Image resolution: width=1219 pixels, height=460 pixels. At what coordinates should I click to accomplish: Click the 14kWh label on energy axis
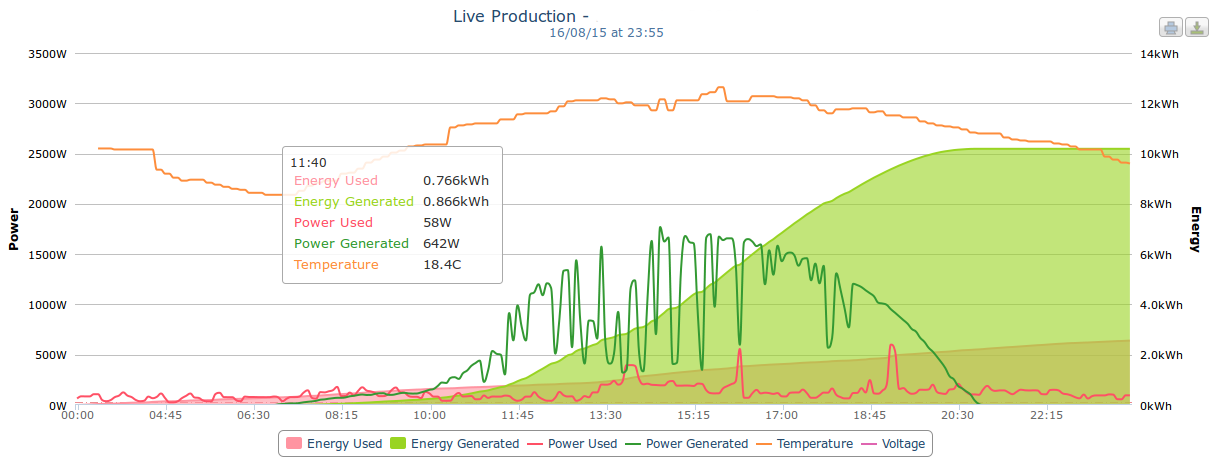click(x=1159, y=54)
